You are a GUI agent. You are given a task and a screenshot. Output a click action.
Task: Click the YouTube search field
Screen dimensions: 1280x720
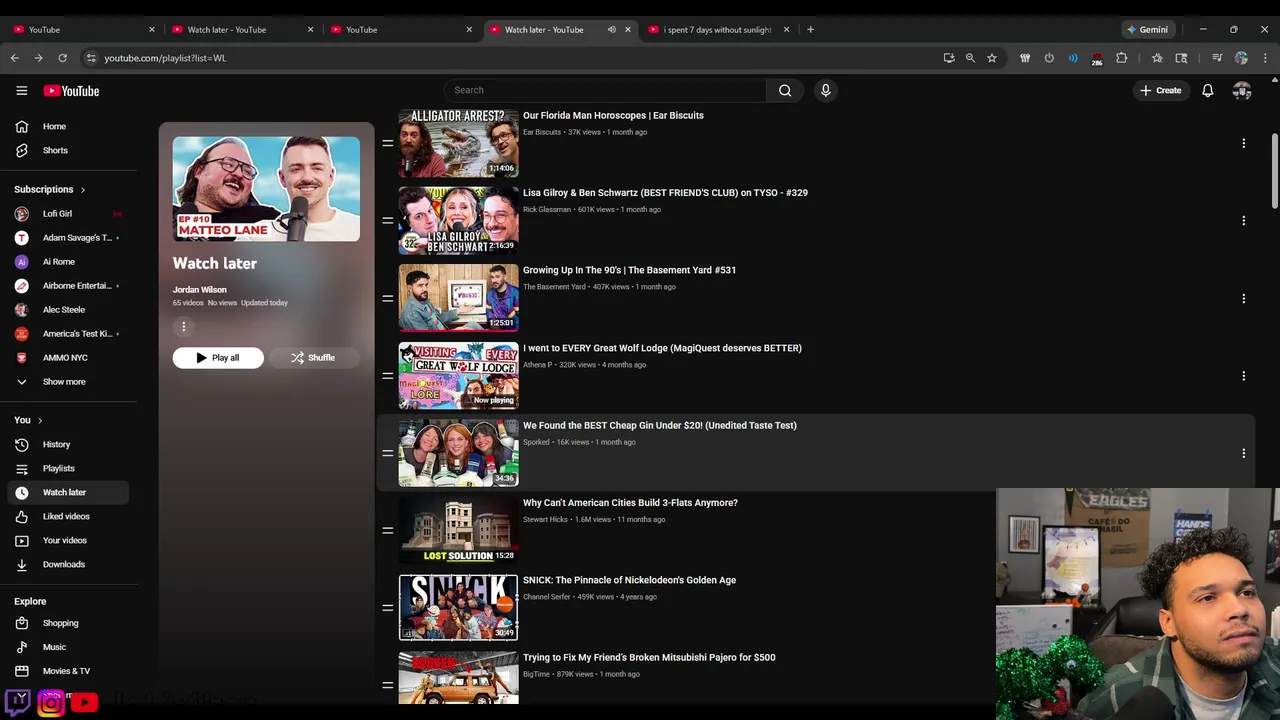[x=605, y=90]
